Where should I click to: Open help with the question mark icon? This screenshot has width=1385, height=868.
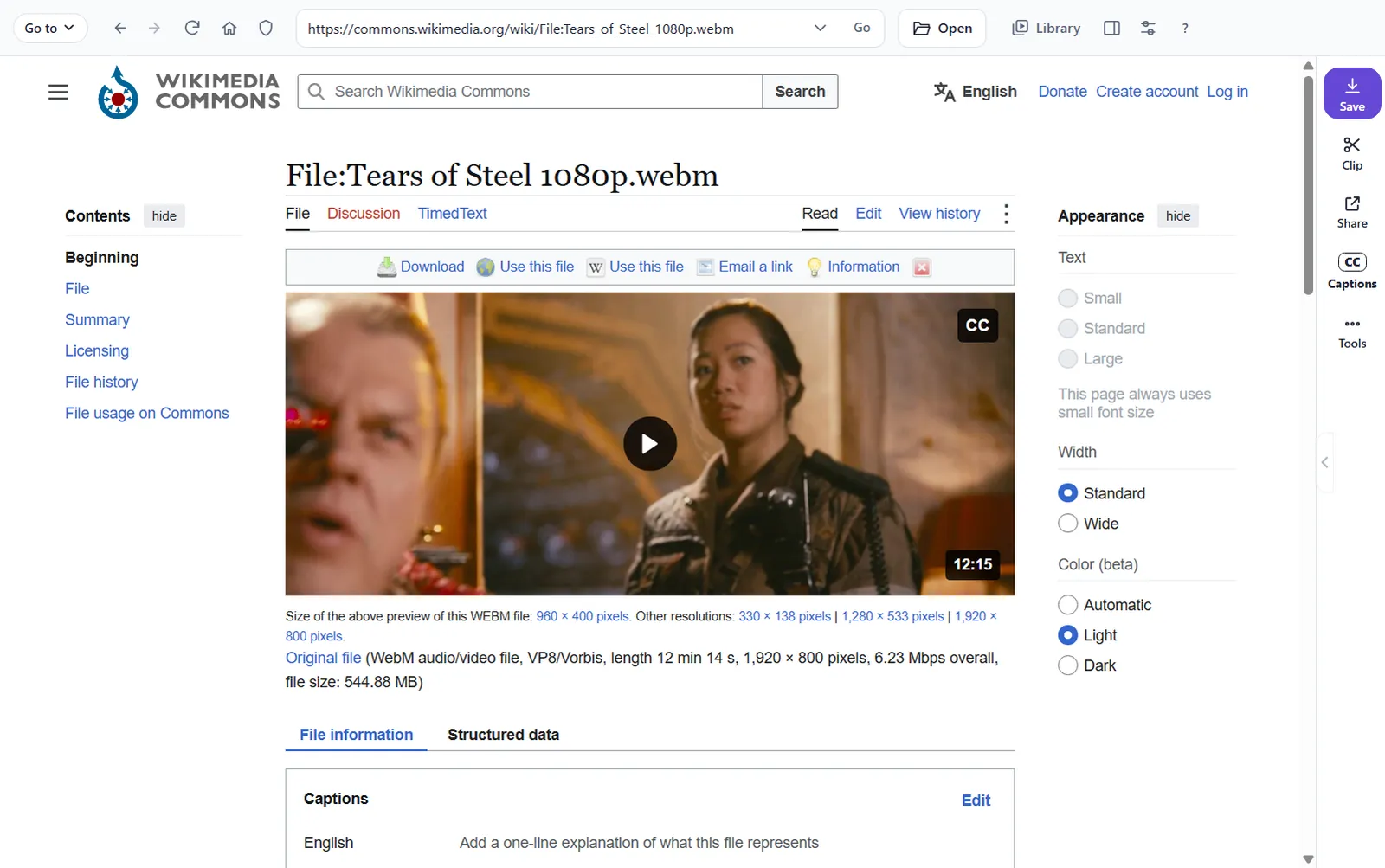(1185, 28)
